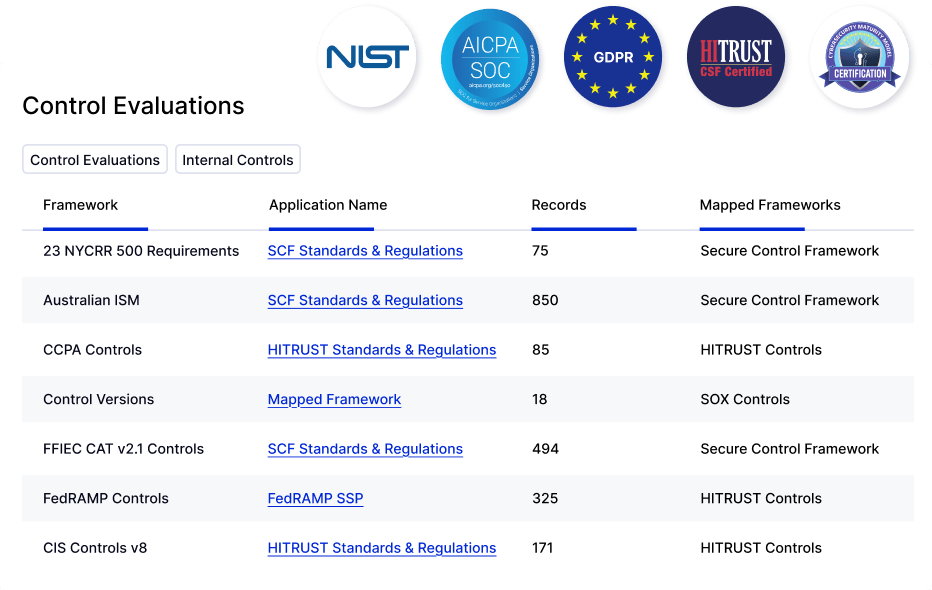The height and width of the screenshot is (590, 932).
Task: Open SCF Standards link for 23 NYCRR 500
Action: point(365,251)
